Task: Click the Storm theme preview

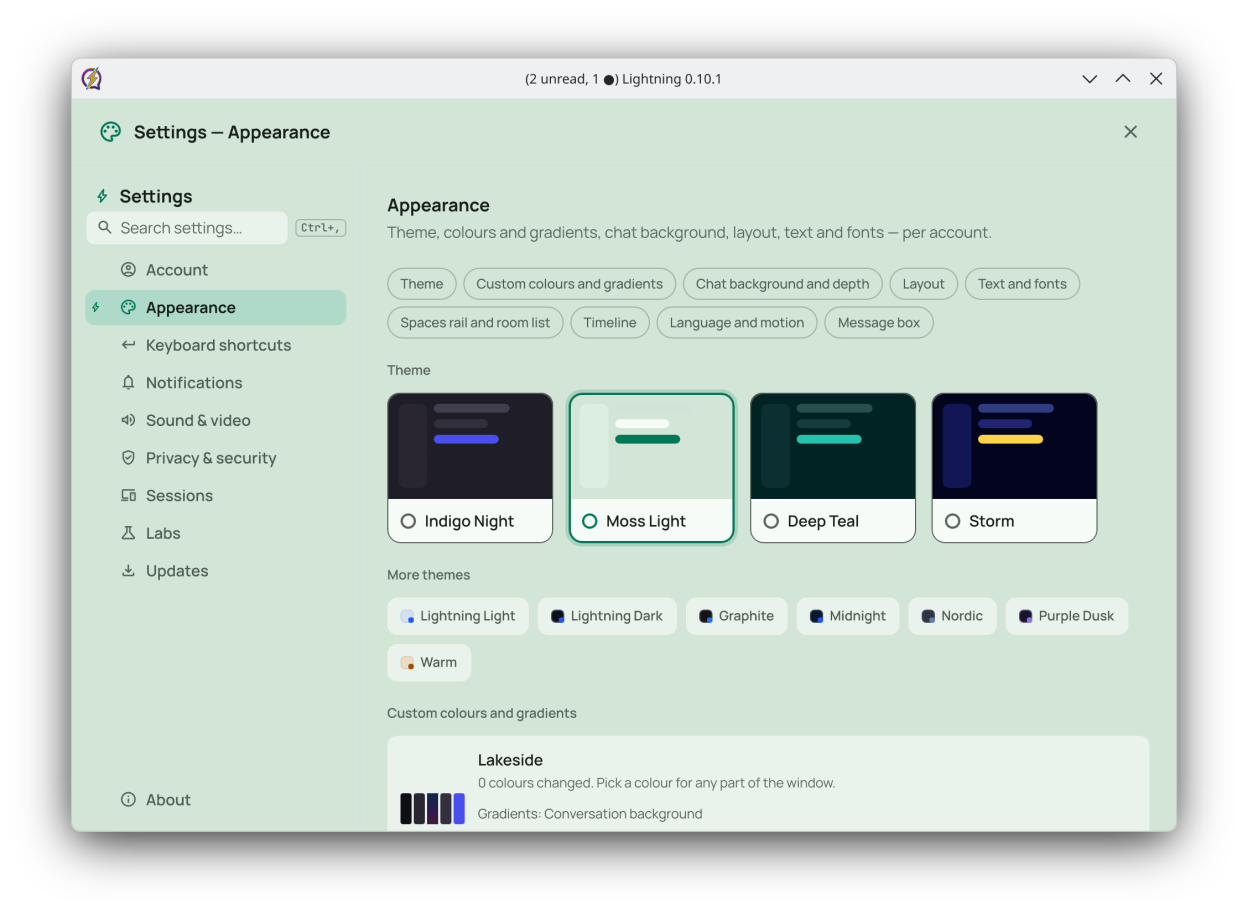Action: 1014,446
